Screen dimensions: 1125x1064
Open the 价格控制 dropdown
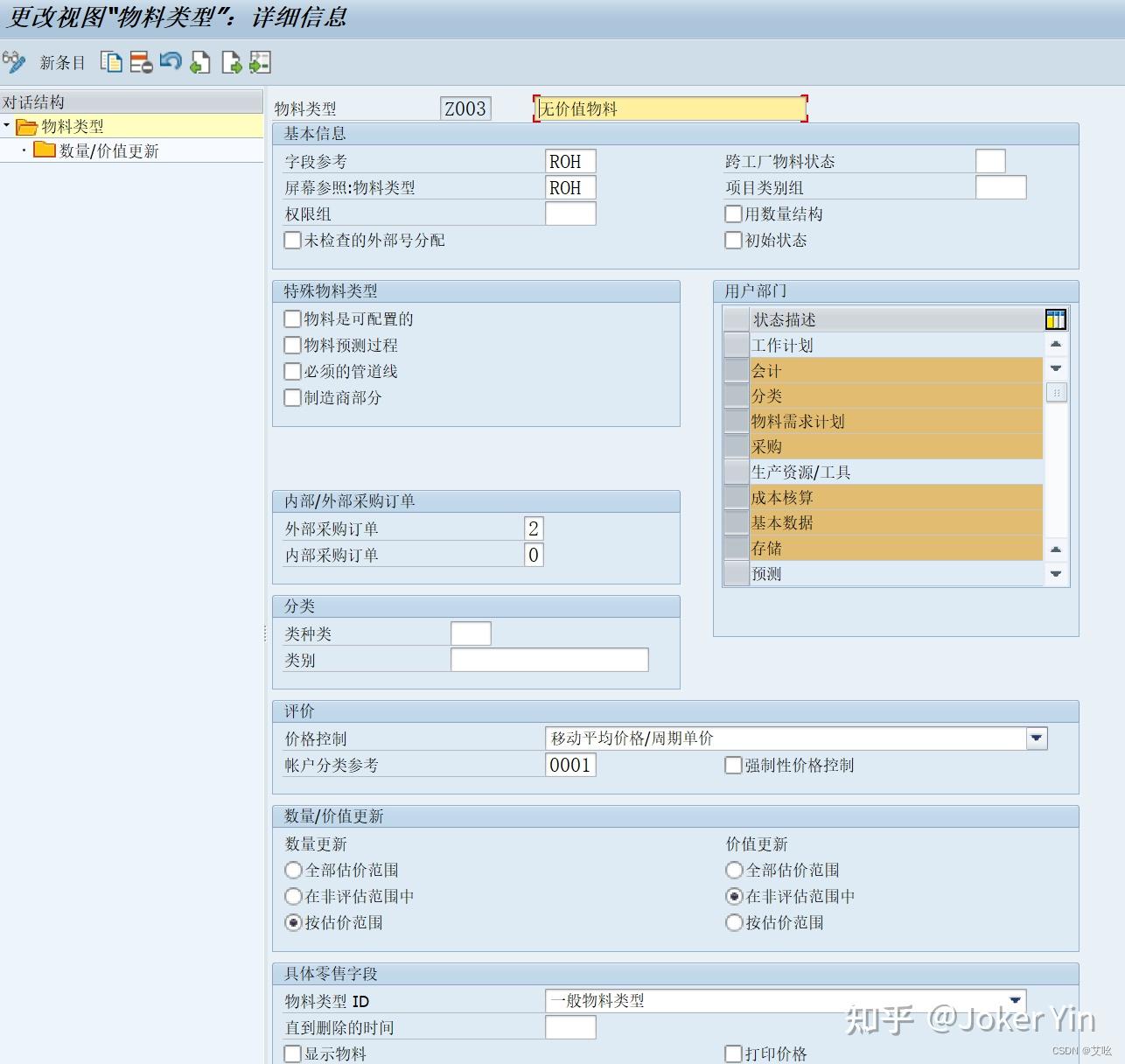tap(1036, 738)
